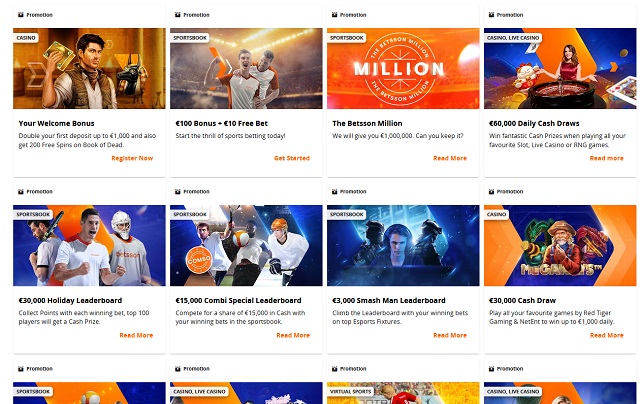Open Read more for €60,000 Daily Cash Draws
This screenshot has width=640, height=404.
(x=607, y=158)
